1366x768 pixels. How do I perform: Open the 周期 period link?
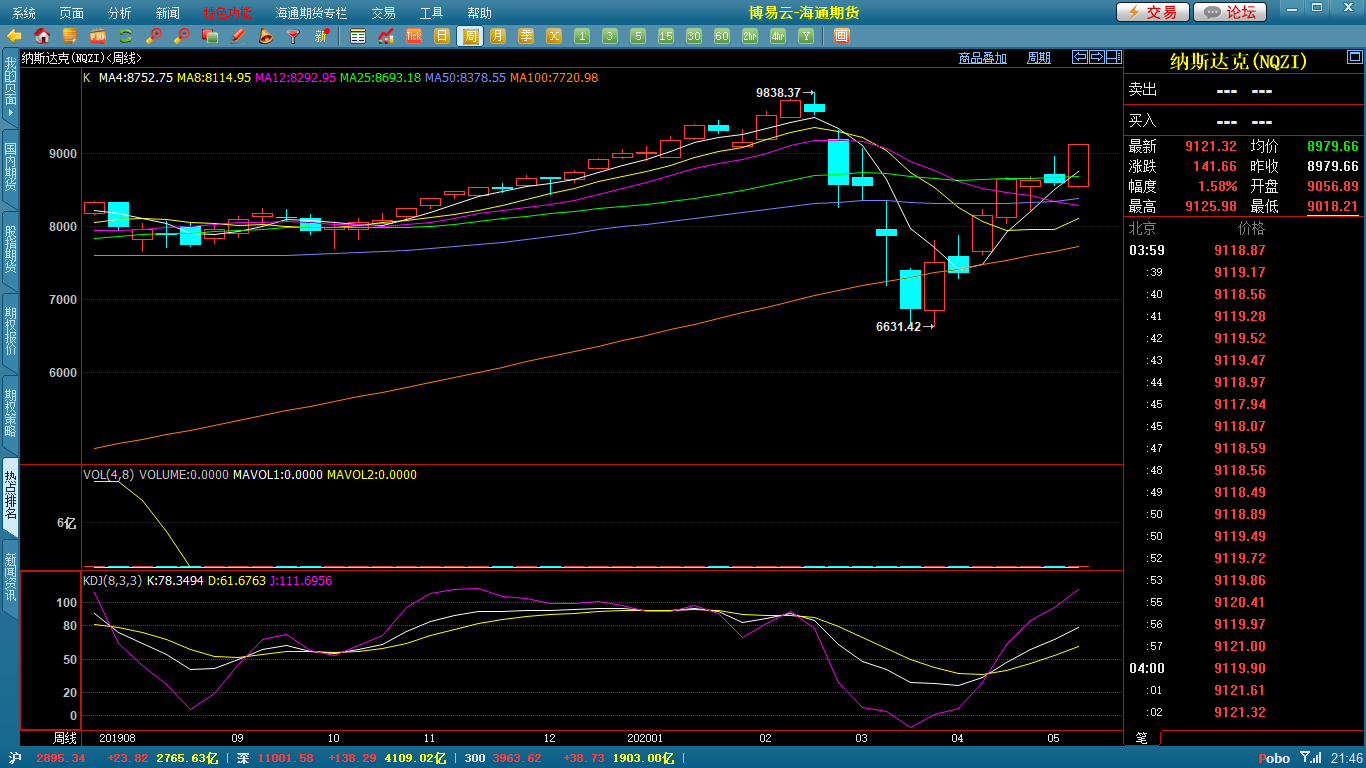(x=1039, y=58)
